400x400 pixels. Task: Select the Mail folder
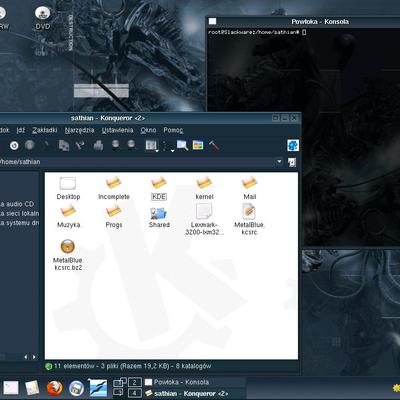click(x=250, y=189)
